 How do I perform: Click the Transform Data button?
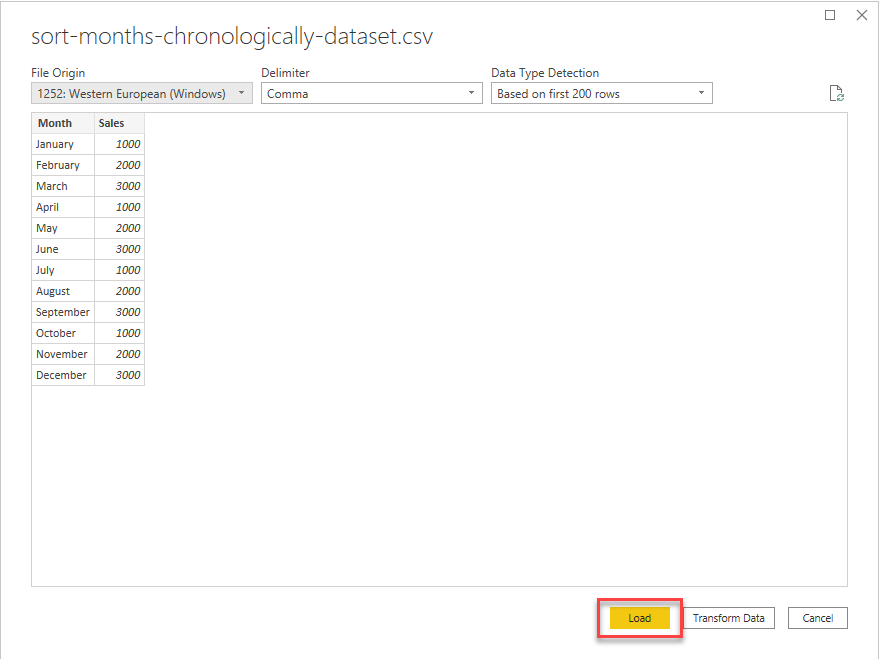pos(729,618)
